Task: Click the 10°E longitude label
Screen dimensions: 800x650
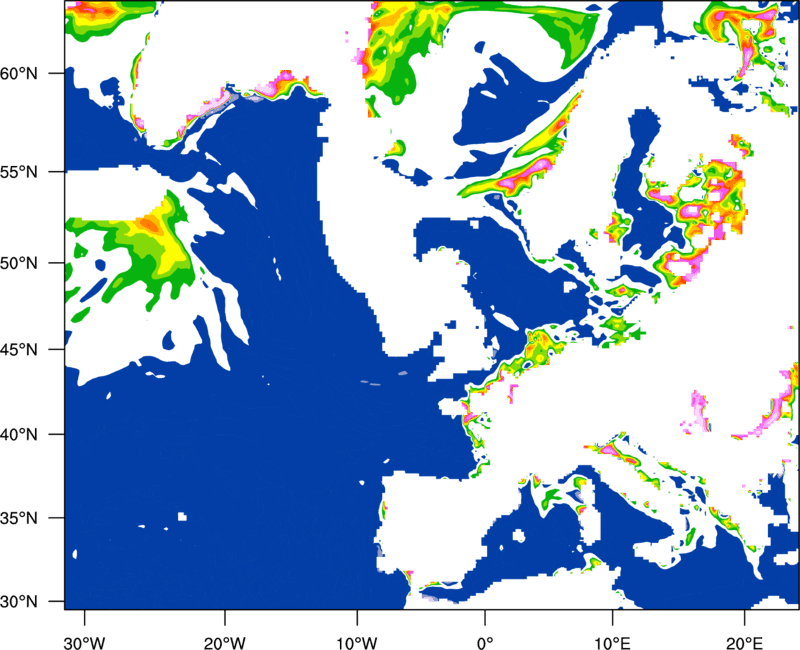Action: [x=613, y=643]
